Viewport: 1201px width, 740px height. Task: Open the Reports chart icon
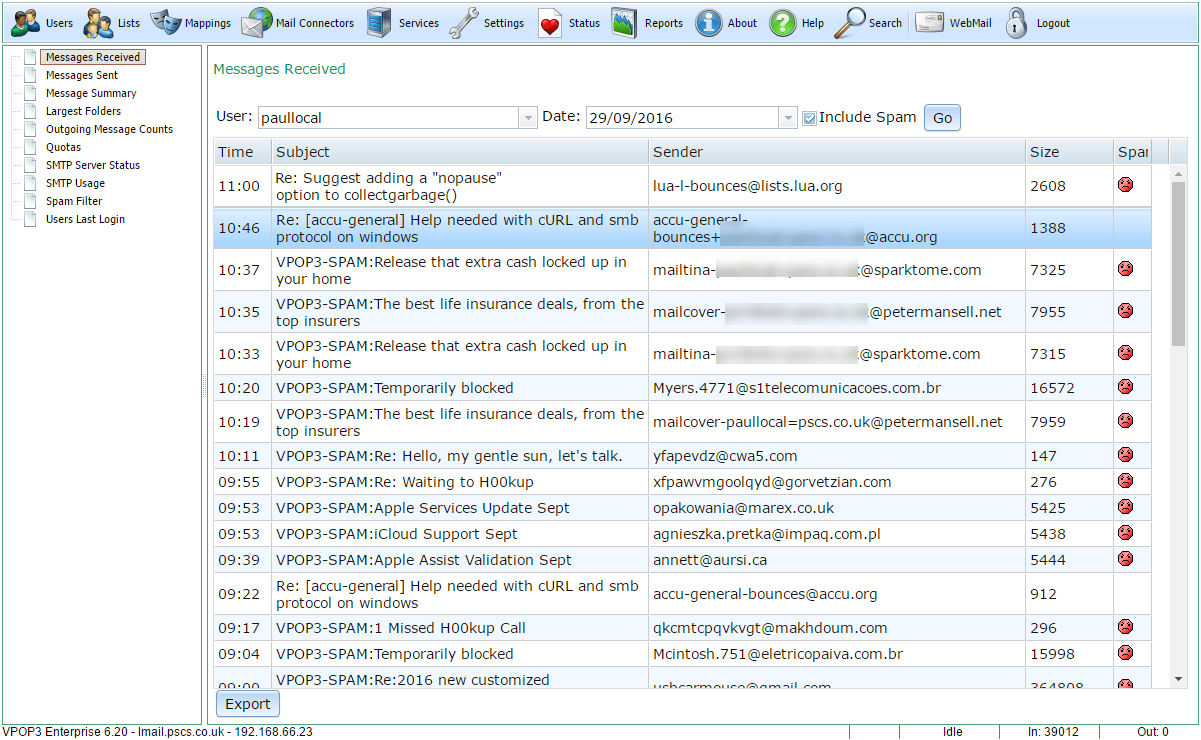pos(625,23)
